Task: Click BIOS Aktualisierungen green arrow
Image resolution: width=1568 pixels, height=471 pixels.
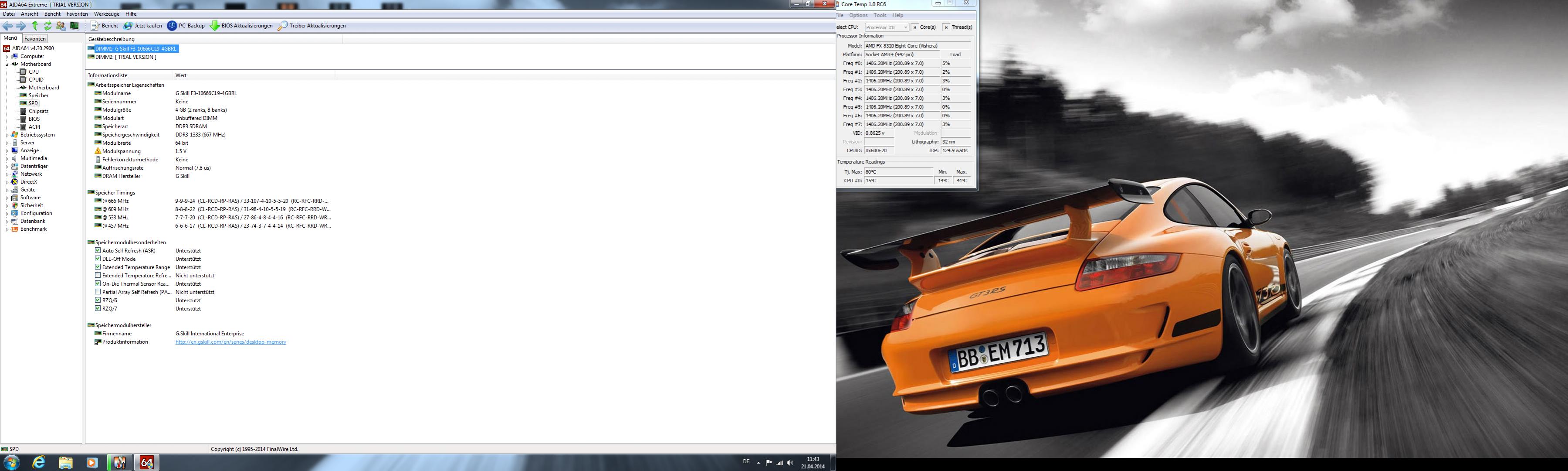Action: [x=215, y=26]
